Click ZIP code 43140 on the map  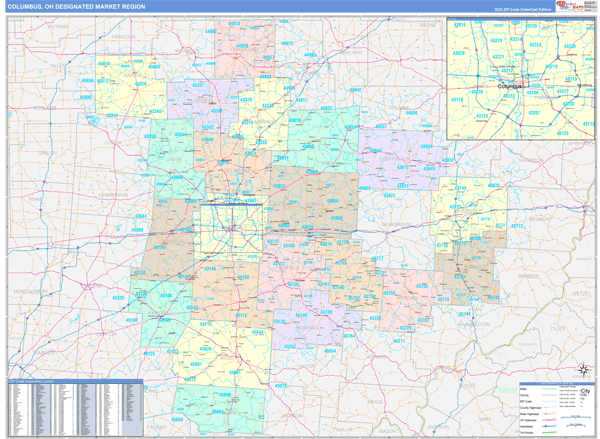[160, 247]
